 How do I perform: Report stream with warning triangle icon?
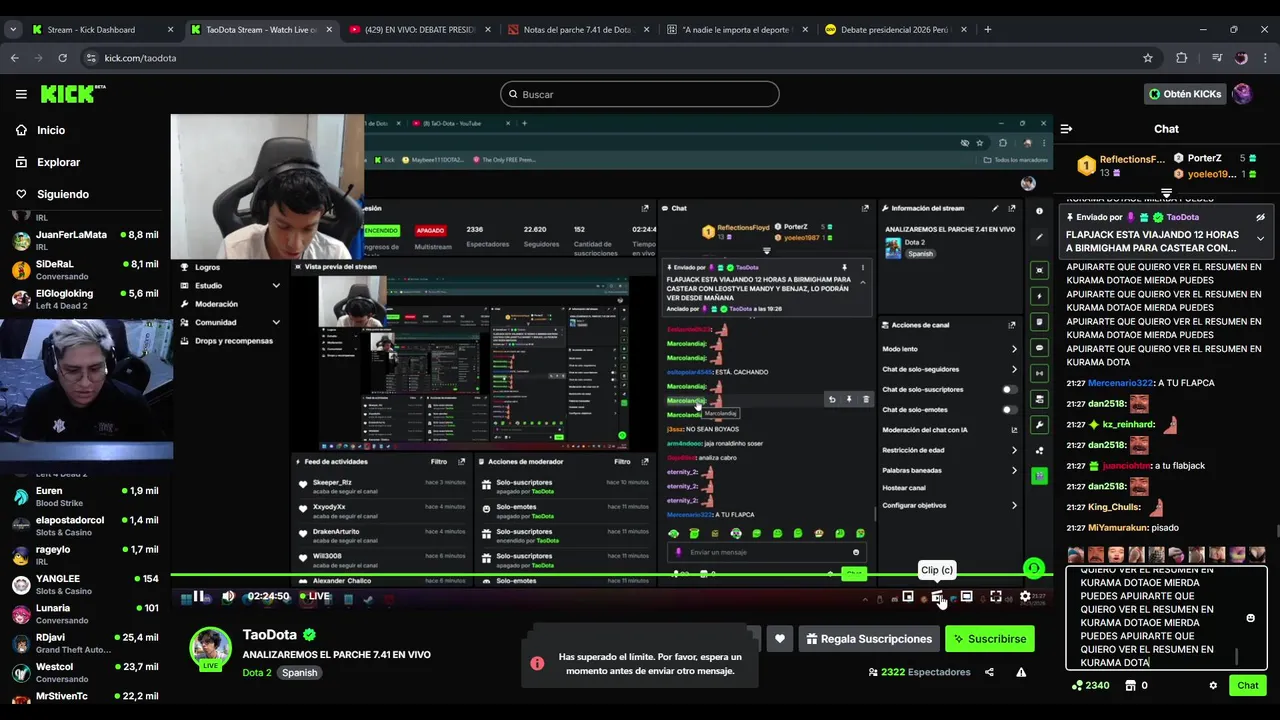tap(1021, 673)
